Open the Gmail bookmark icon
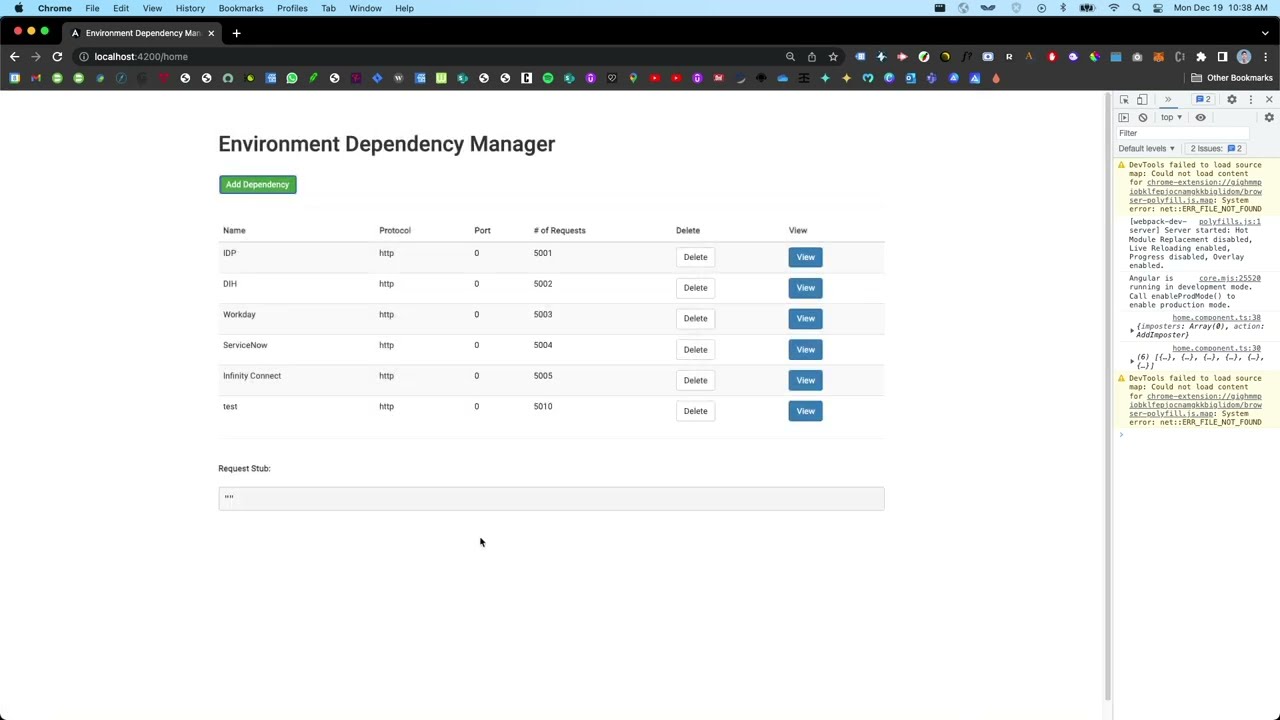The width and height of the screenshot is (1280, 720). point(36,78)
